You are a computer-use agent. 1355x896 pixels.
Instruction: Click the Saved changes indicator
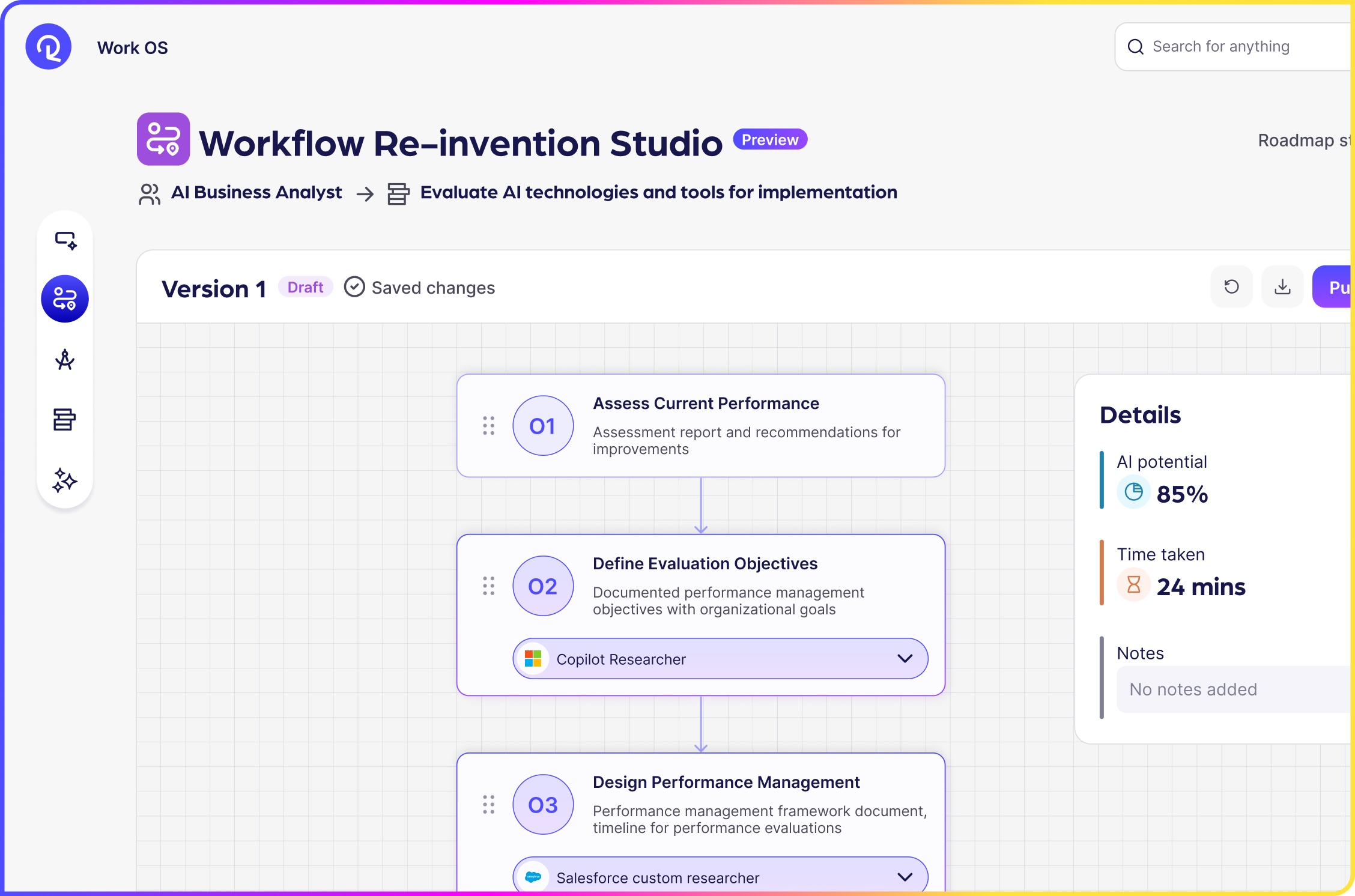pos(419,287)
